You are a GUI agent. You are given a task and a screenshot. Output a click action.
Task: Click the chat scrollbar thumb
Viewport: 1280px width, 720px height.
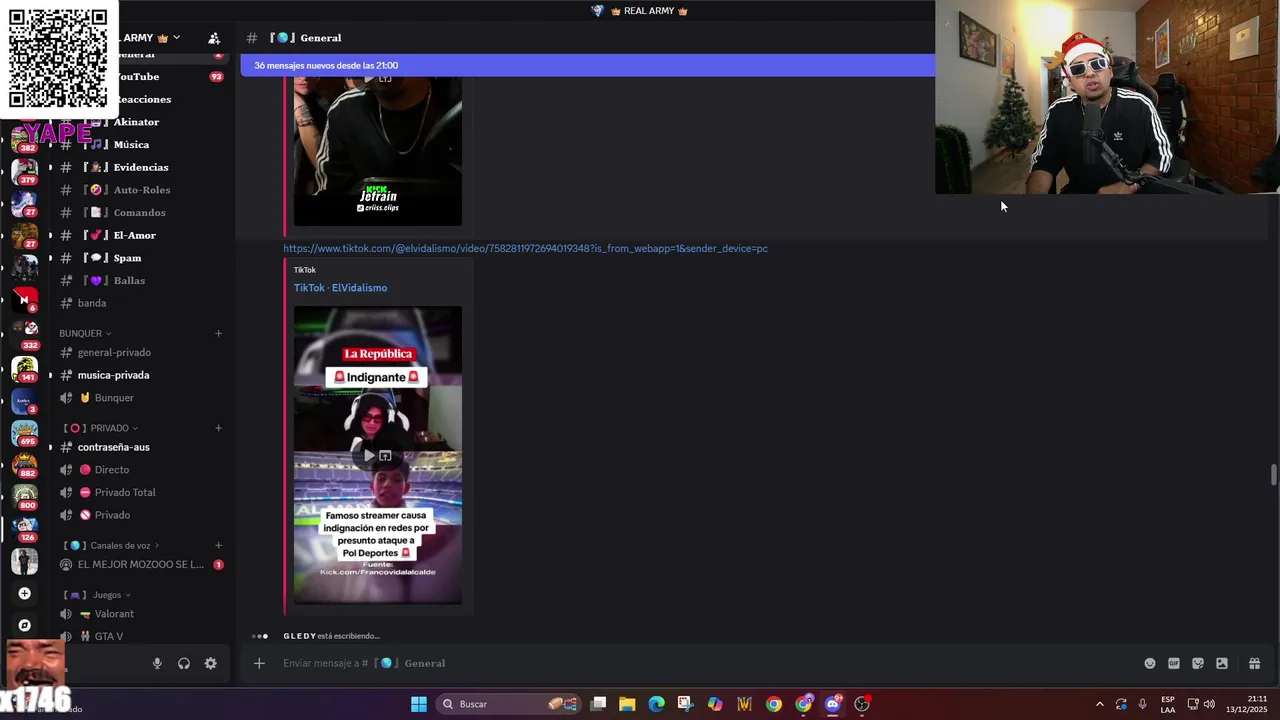pos(1273,474)
